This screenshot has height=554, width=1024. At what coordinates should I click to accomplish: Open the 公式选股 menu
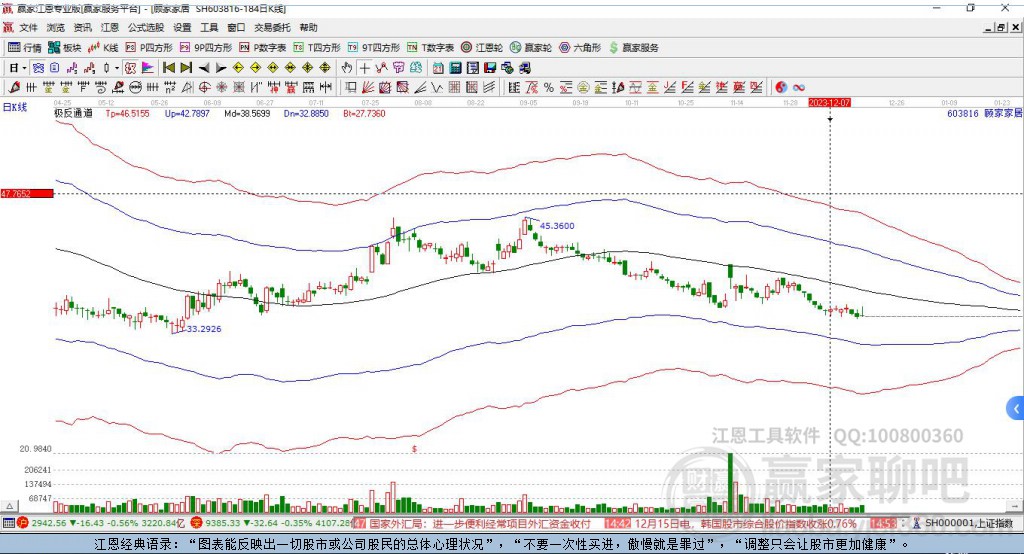[146, 27]
